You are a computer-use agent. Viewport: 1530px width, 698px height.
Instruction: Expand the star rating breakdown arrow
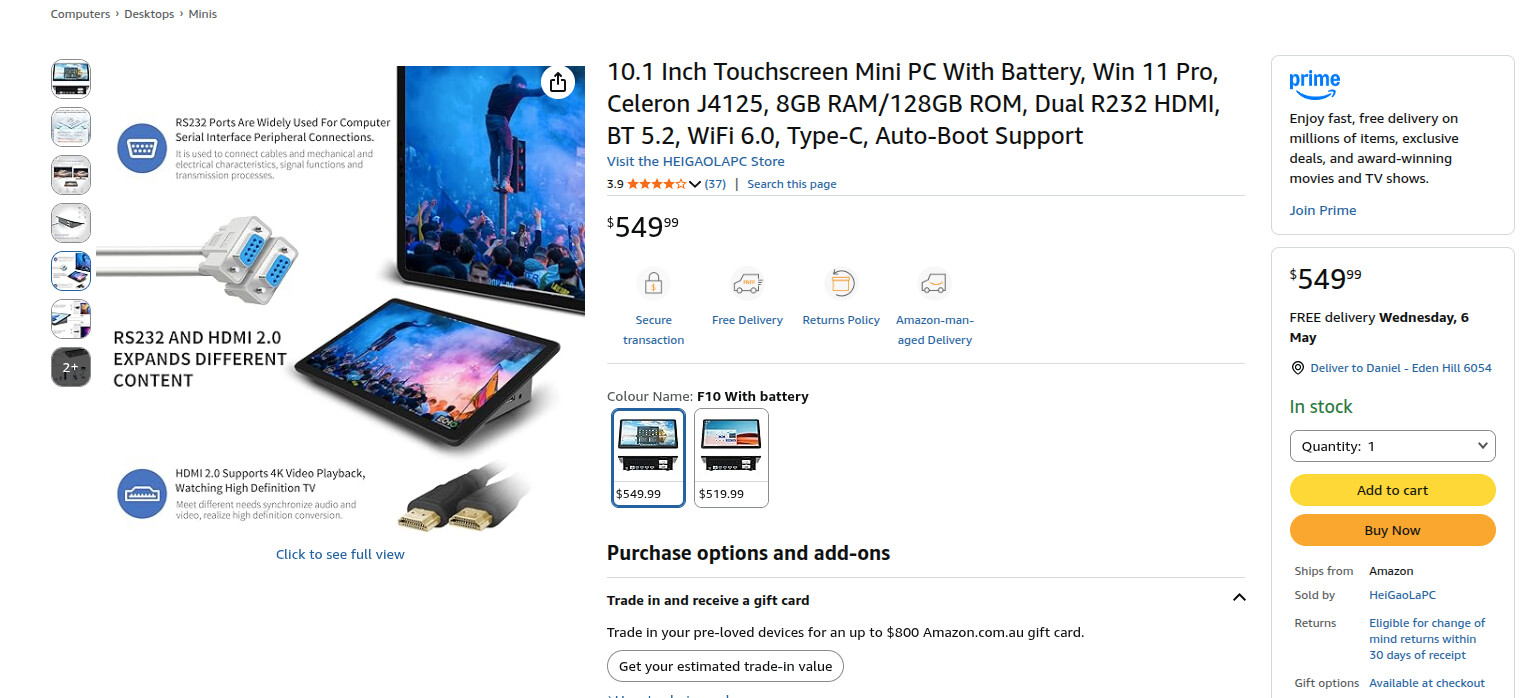[x=695, y=184]
